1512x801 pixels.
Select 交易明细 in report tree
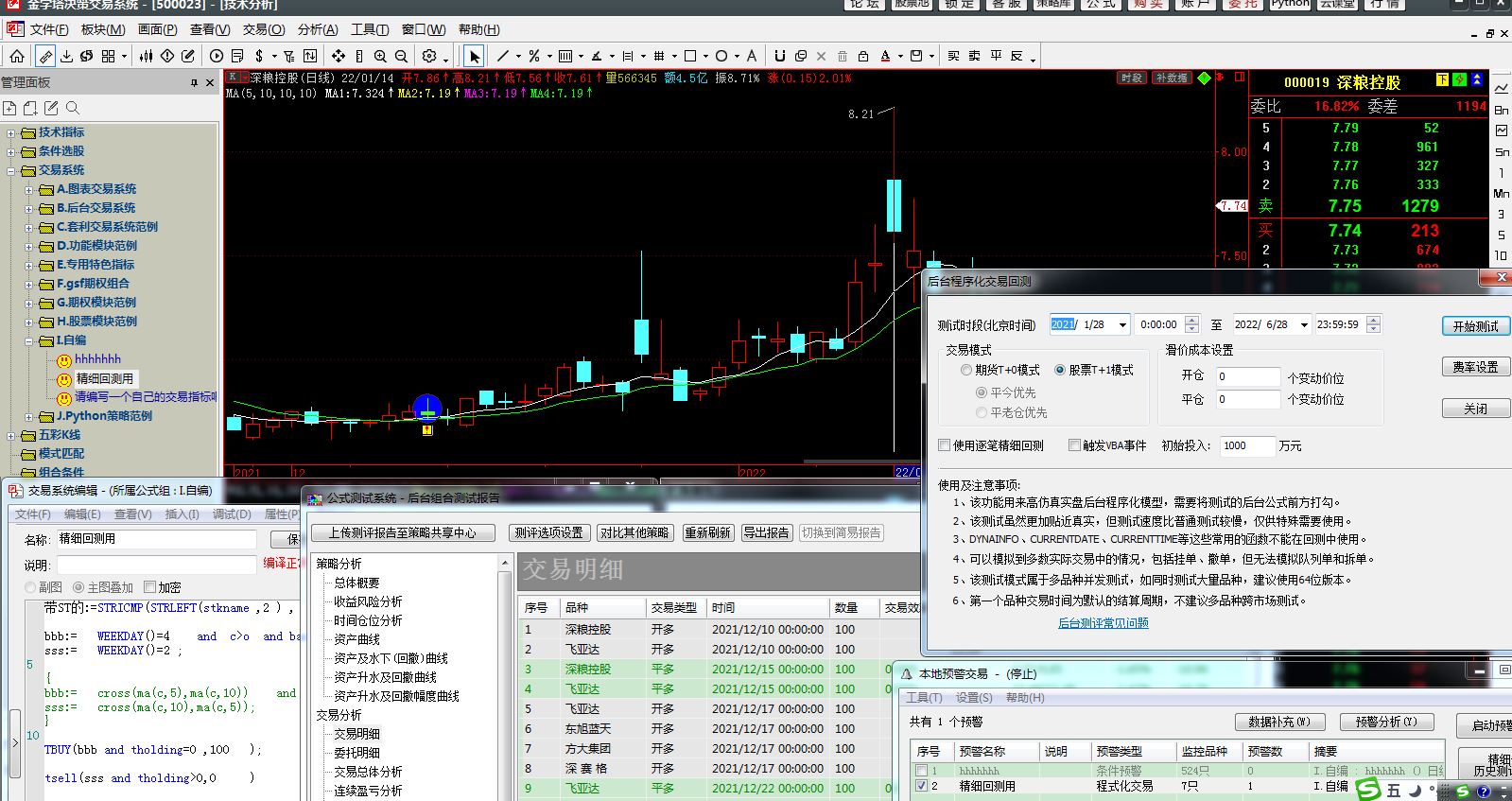[356, 734]
